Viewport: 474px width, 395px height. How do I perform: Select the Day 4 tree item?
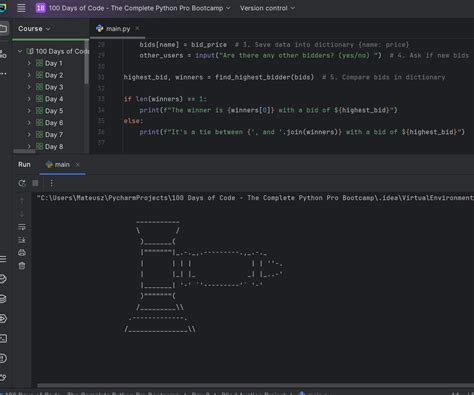pyautogui.click(x=54, y=99)
